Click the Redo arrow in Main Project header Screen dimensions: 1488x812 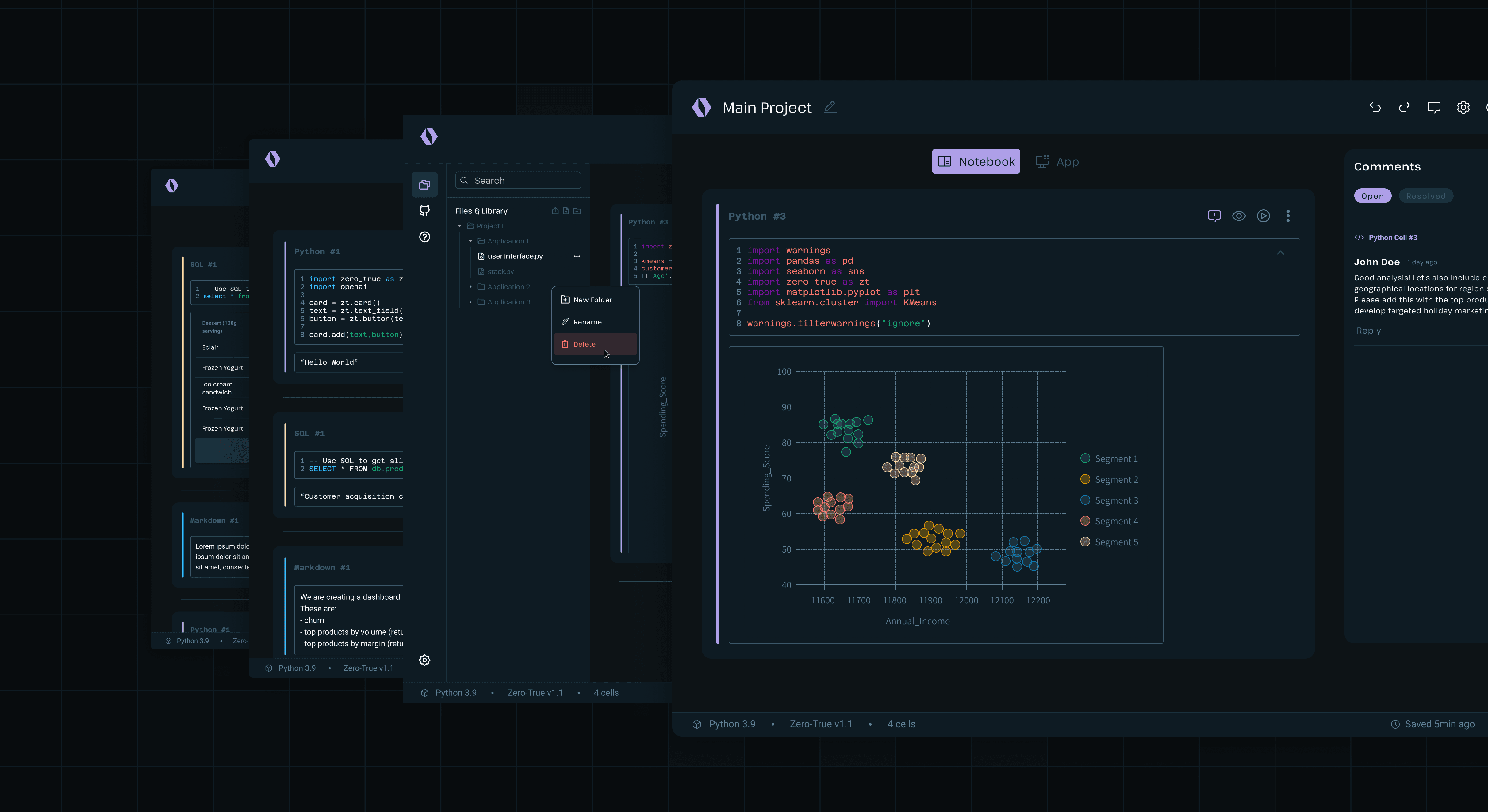pyautogui.click(x=1404, y=107)
